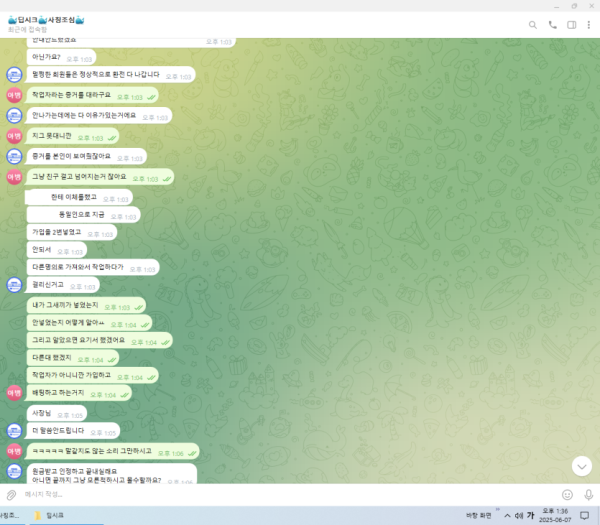The image size is (600, 525).
Task: Click the paperclip attach file icon
Action: coord(11,495)
